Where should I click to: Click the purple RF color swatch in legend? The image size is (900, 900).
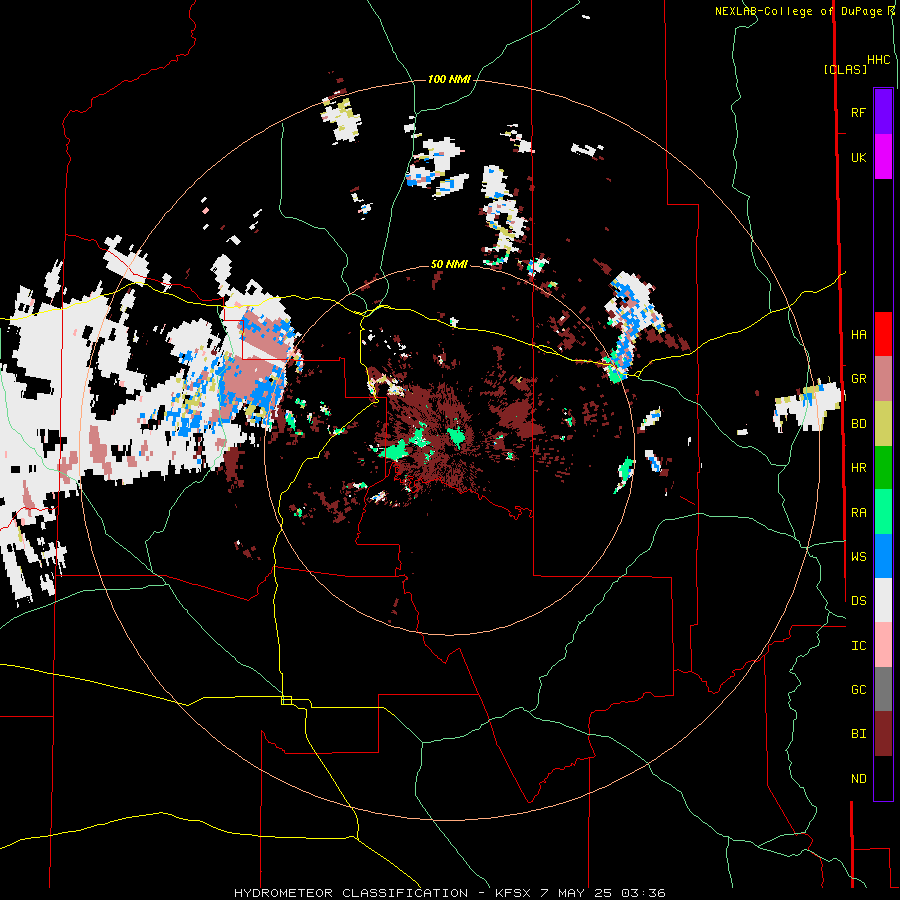coord(883,112)
